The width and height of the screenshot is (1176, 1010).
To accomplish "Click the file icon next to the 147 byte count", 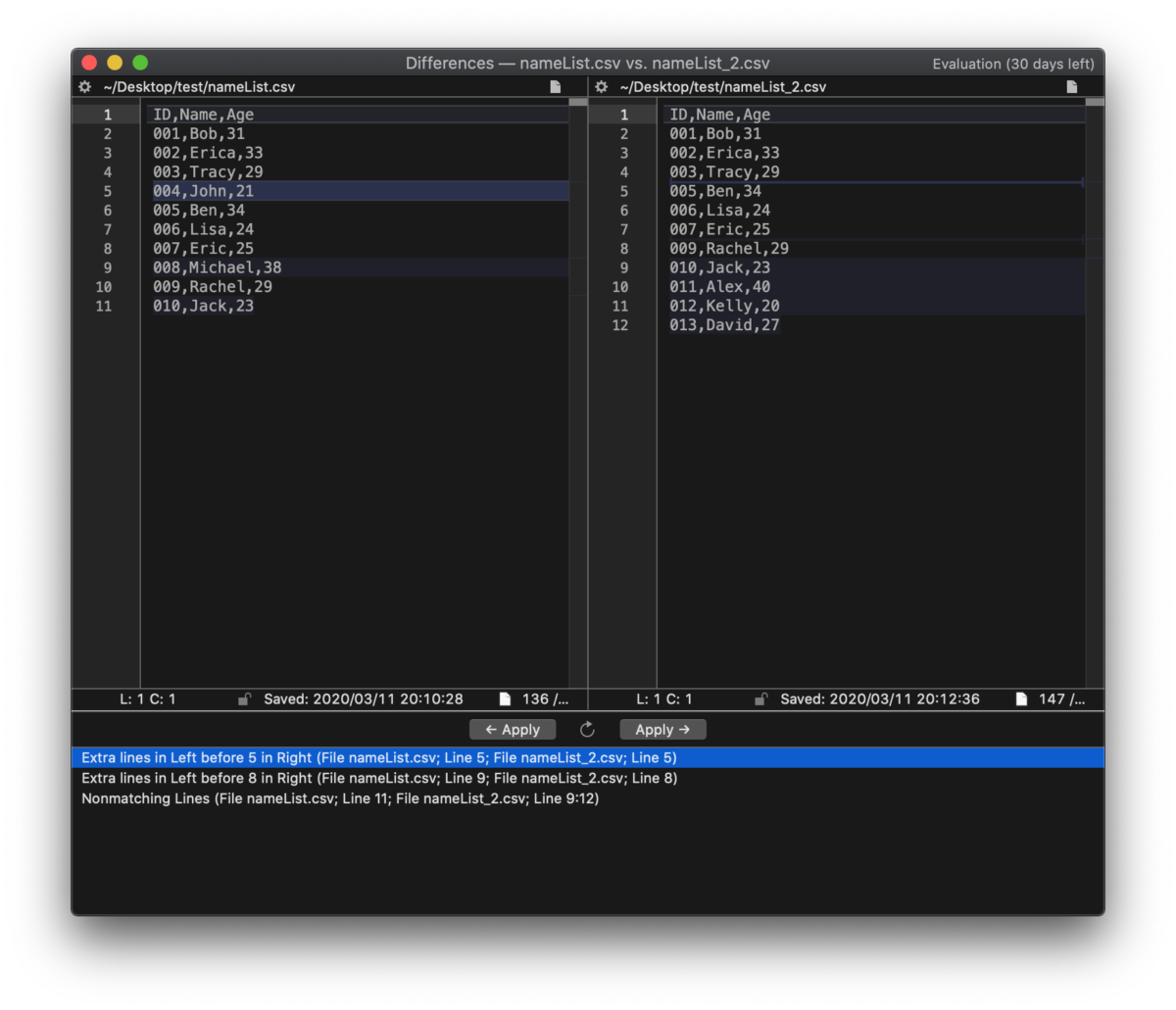I will pos(1023,698).
